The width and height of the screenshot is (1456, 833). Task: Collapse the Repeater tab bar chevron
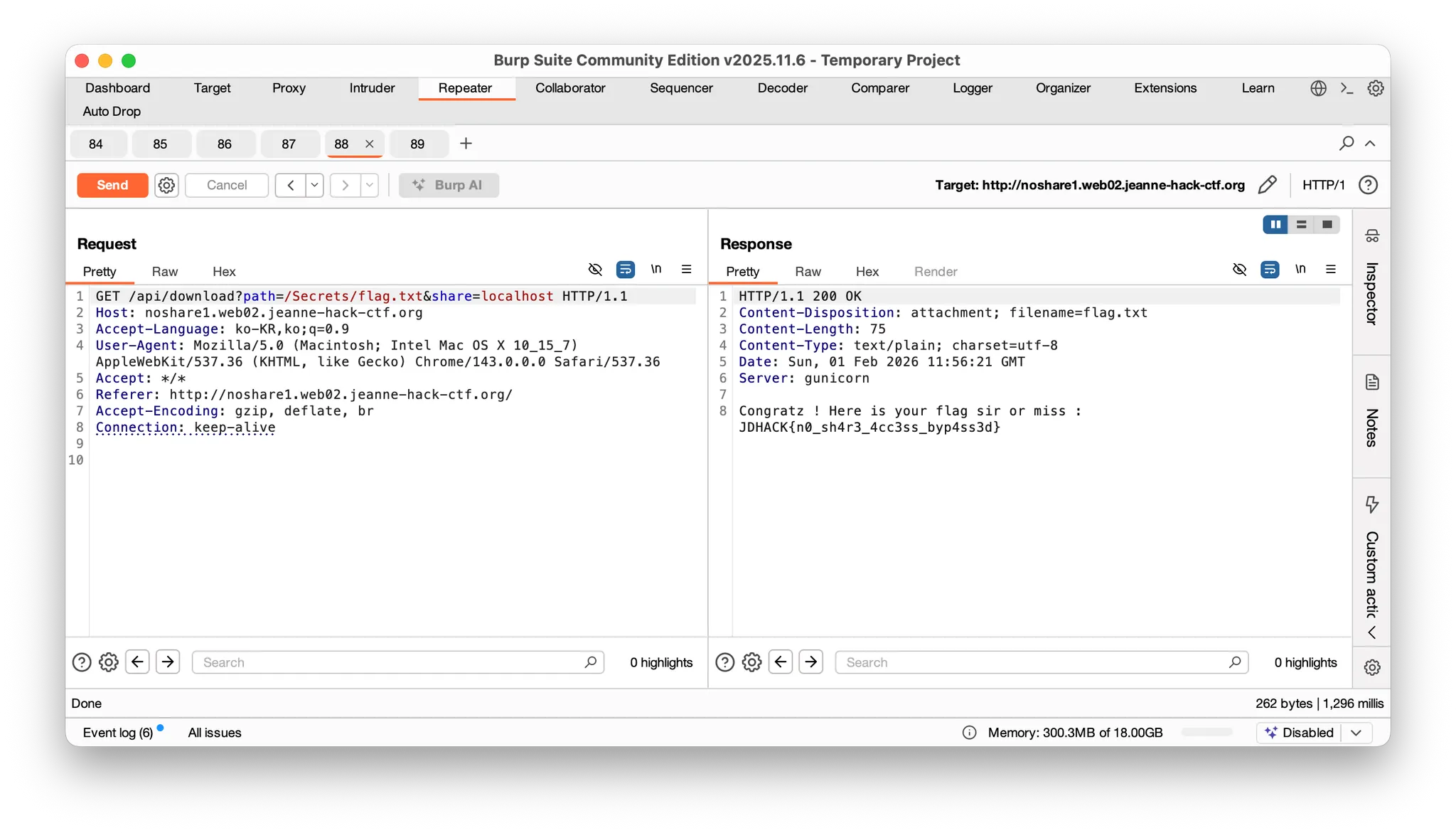[x=1370, y=144]
